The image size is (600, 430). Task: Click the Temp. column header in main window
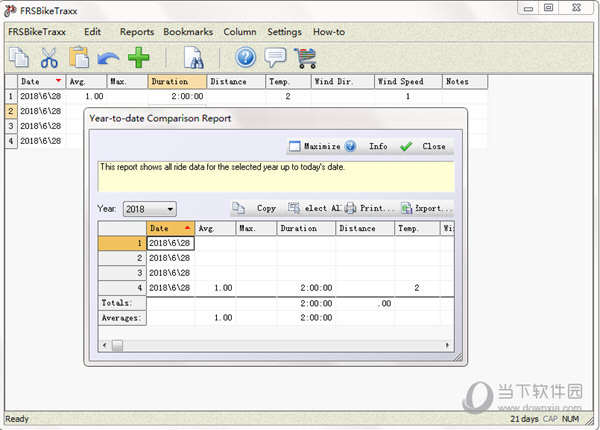[288, 81]
